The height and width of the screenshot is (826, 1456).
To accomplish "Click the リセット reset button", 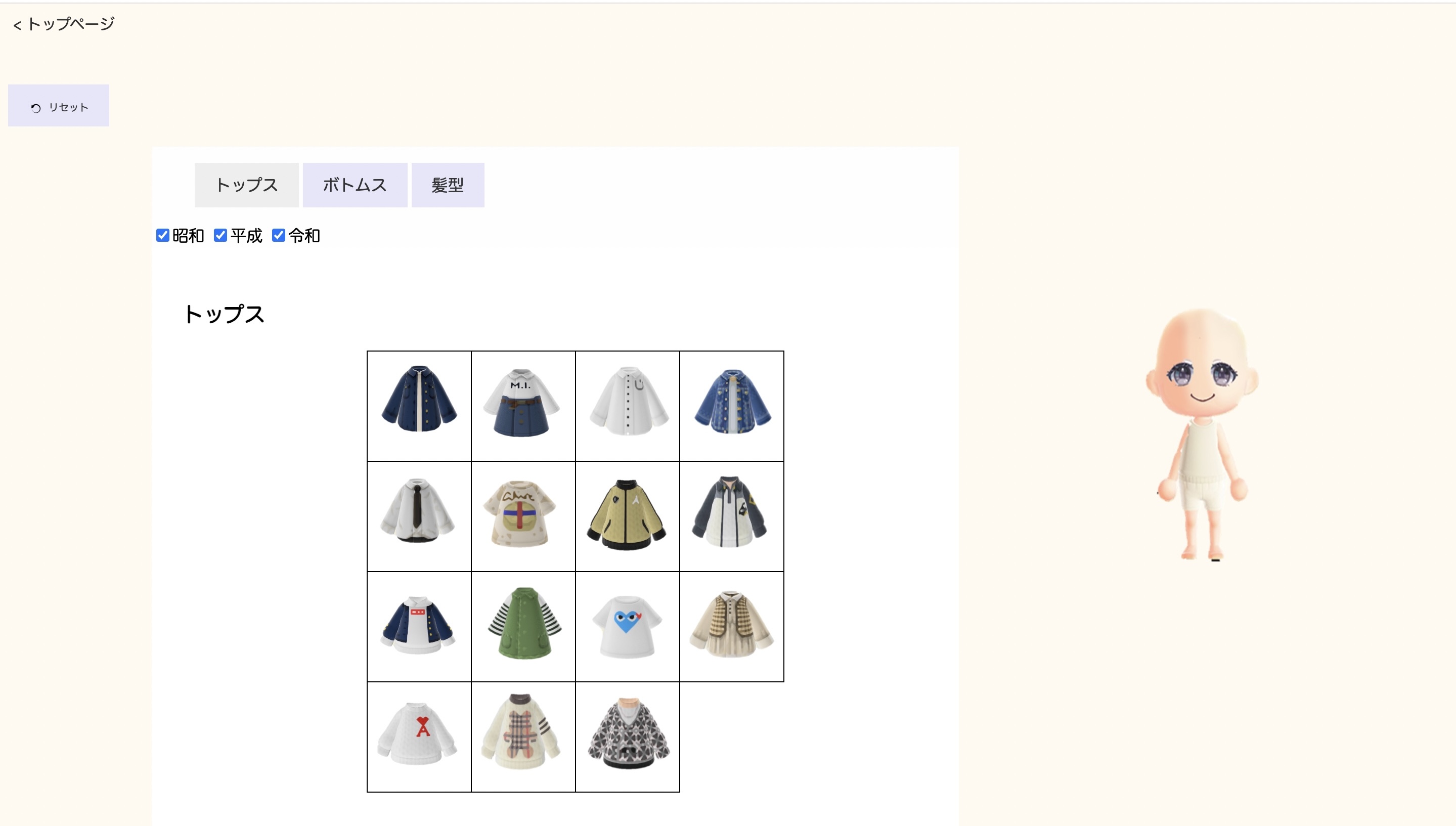I will pyautogui.click(x=59, y=106).
